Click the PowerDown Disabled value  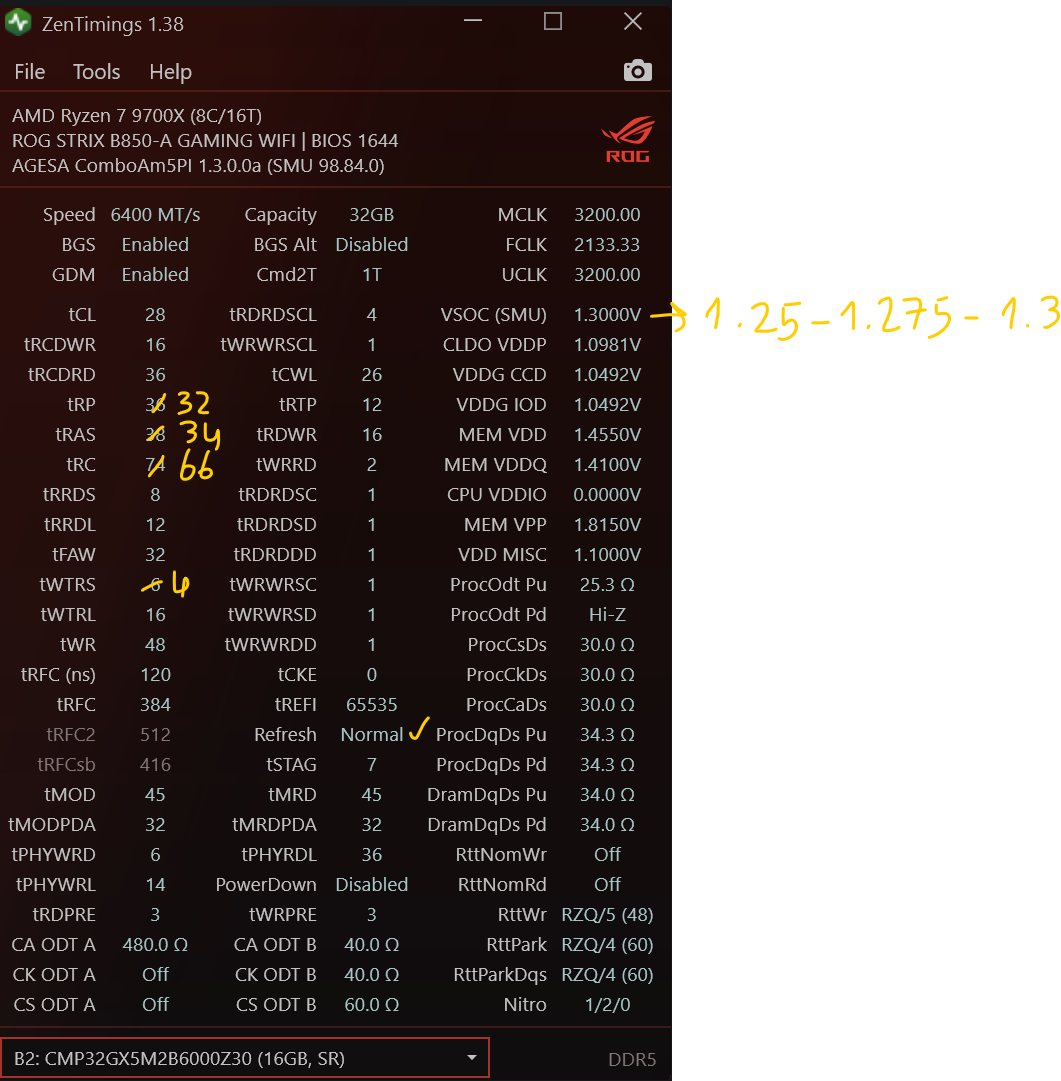pos(372,885)
